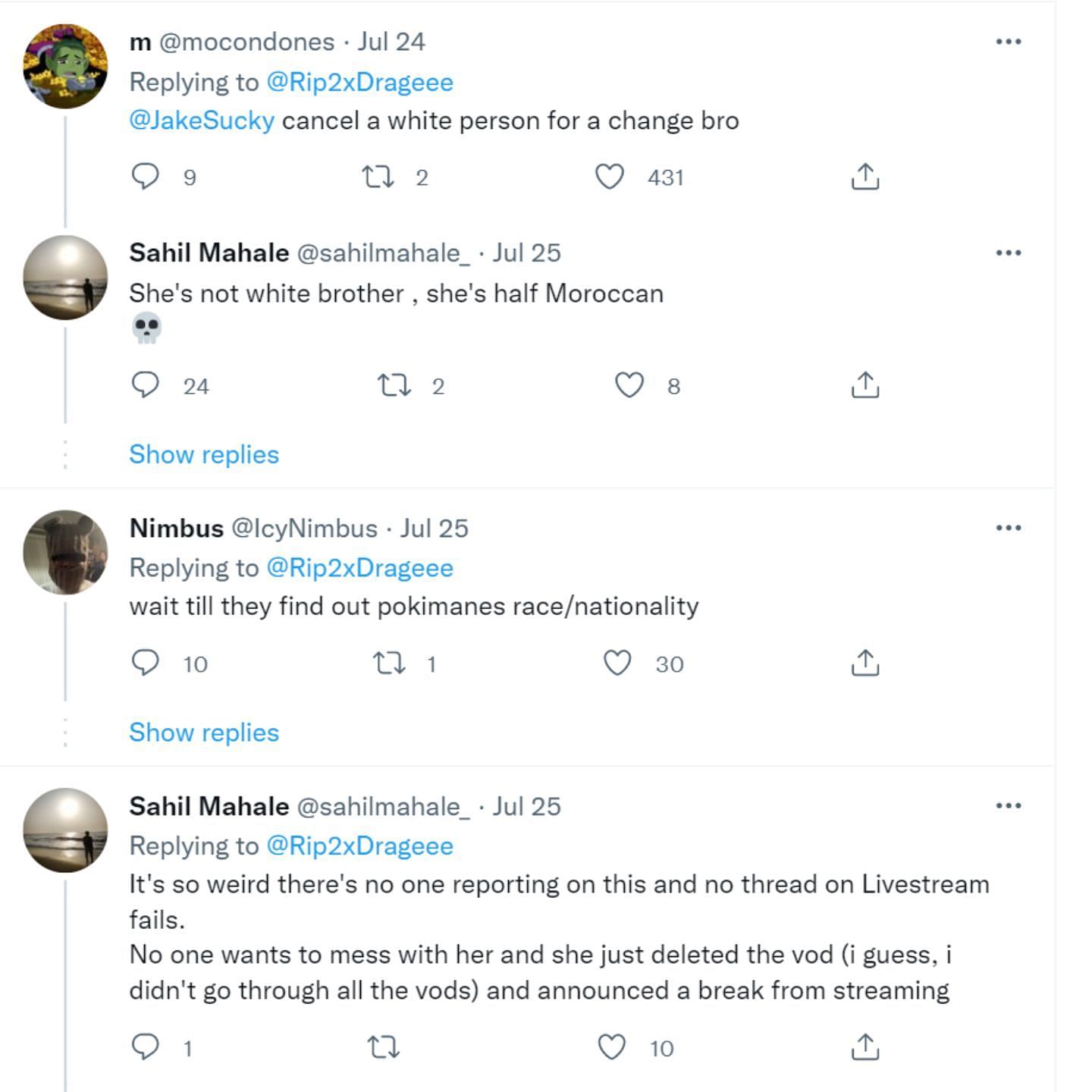Share the 'half Moroccan' tweet

click(864, 385)
